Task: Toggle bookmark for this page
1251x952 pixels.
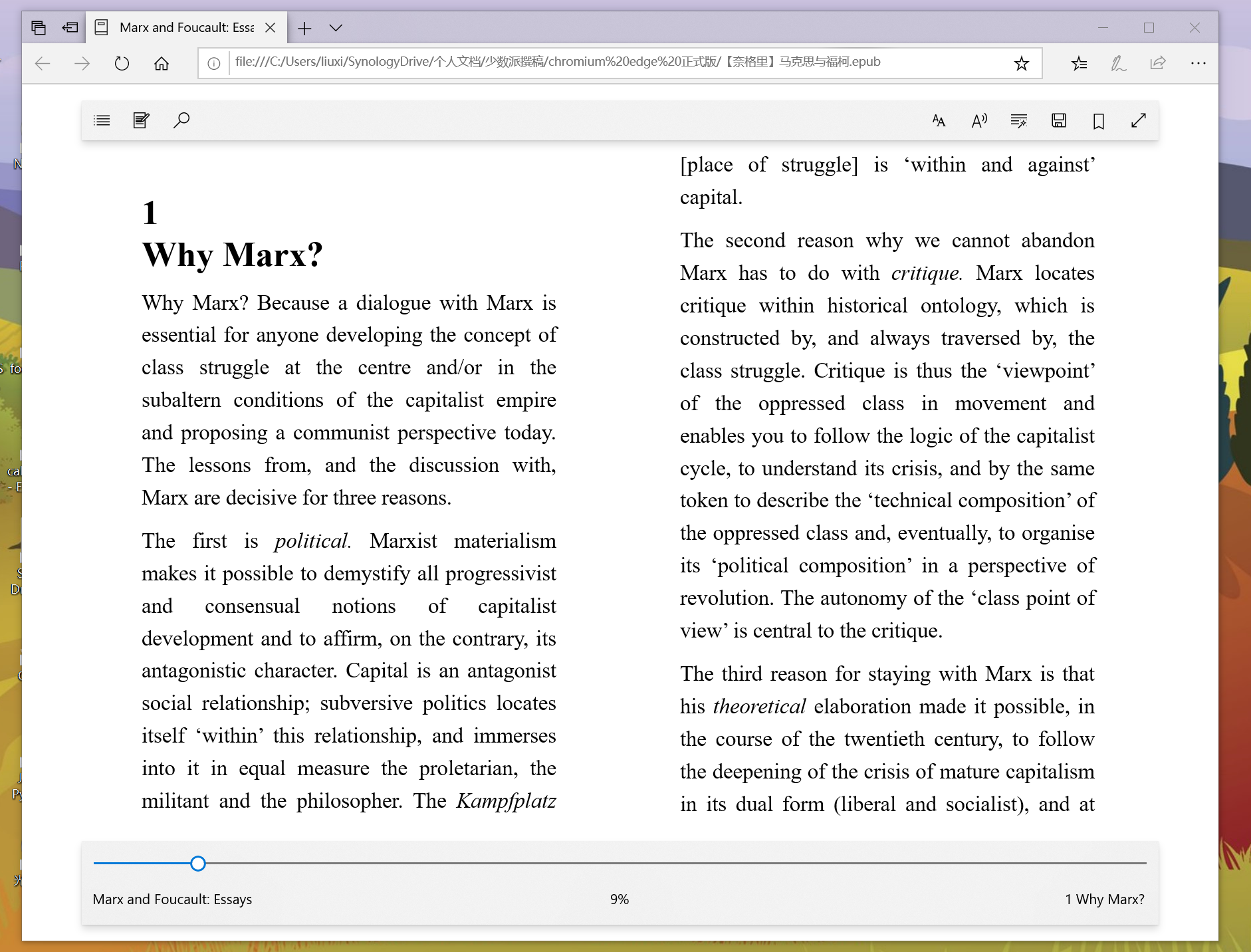Action: click(x=1099, y=121)
